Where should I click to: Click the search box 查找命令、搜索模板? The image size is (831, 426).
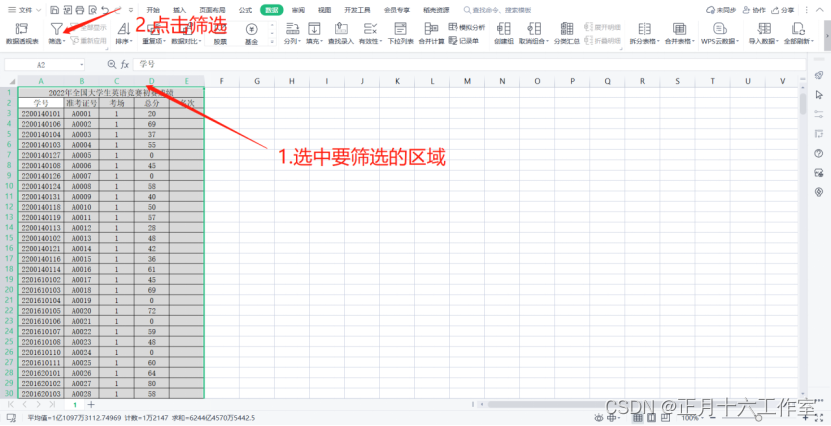coord(497,10)
